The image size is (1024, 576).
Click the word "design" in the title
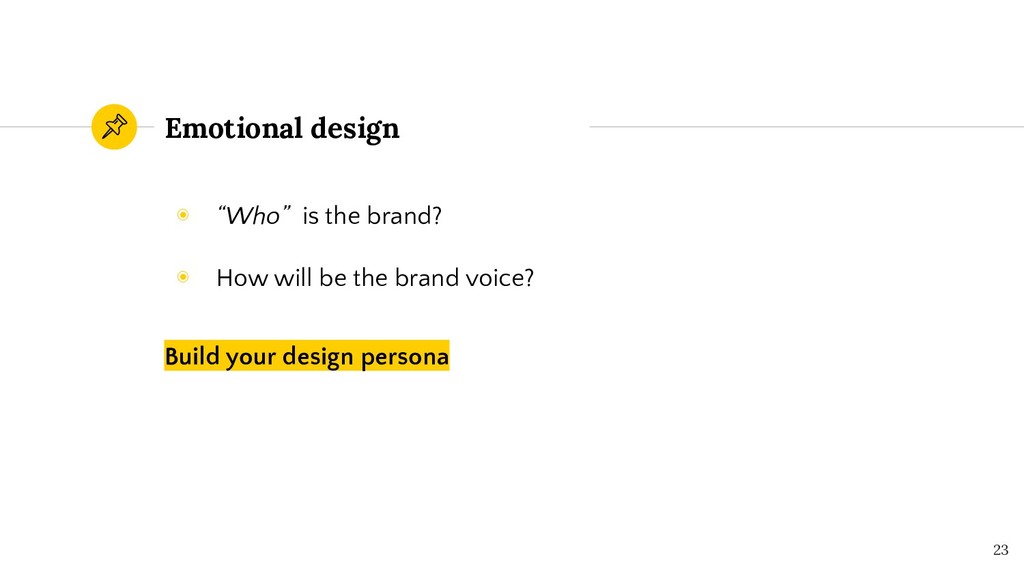(355, 129)
